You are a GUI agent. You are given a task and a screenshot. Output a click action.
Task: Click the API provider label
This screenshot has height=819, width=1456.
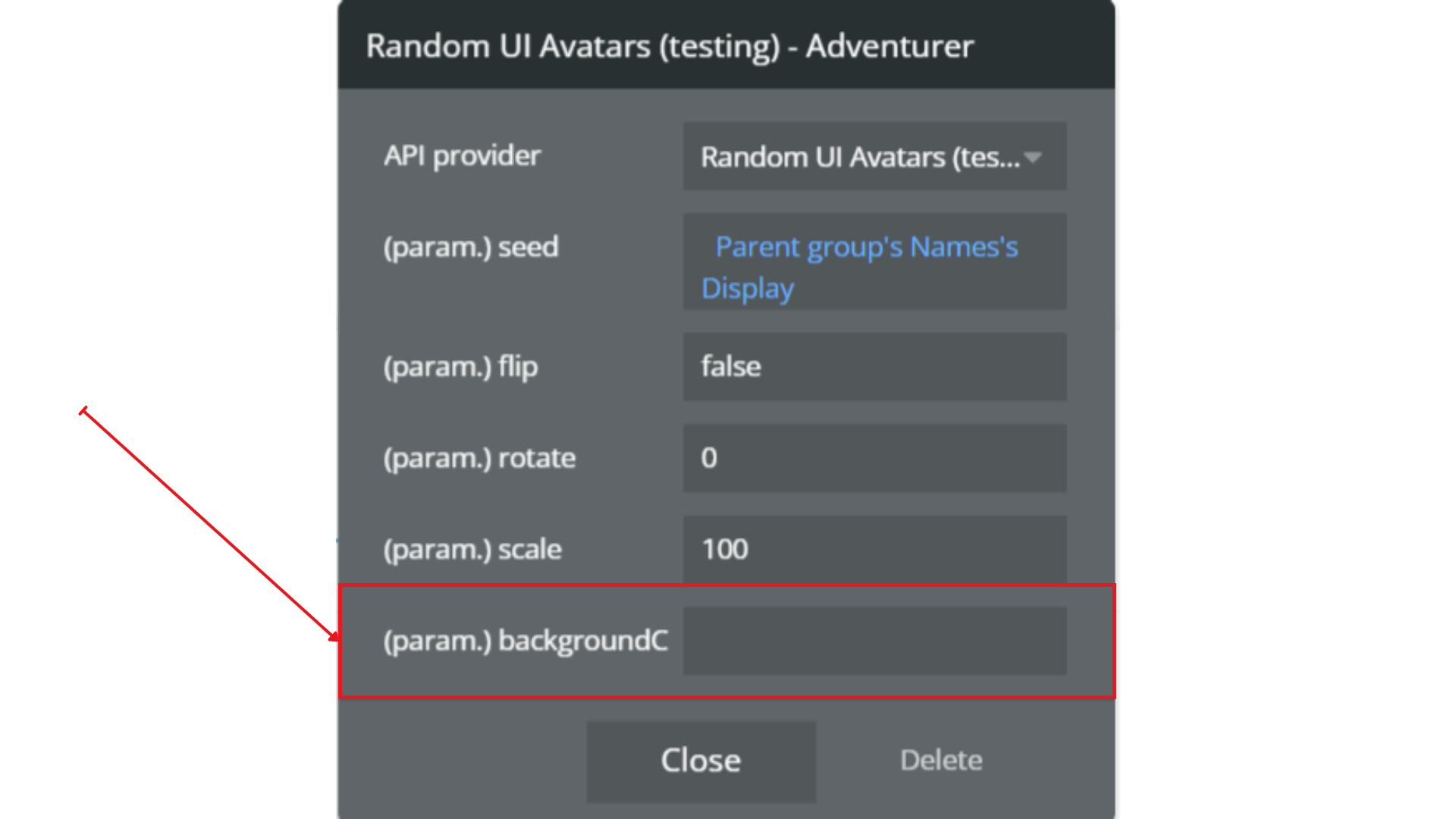[x=462, y=156]
